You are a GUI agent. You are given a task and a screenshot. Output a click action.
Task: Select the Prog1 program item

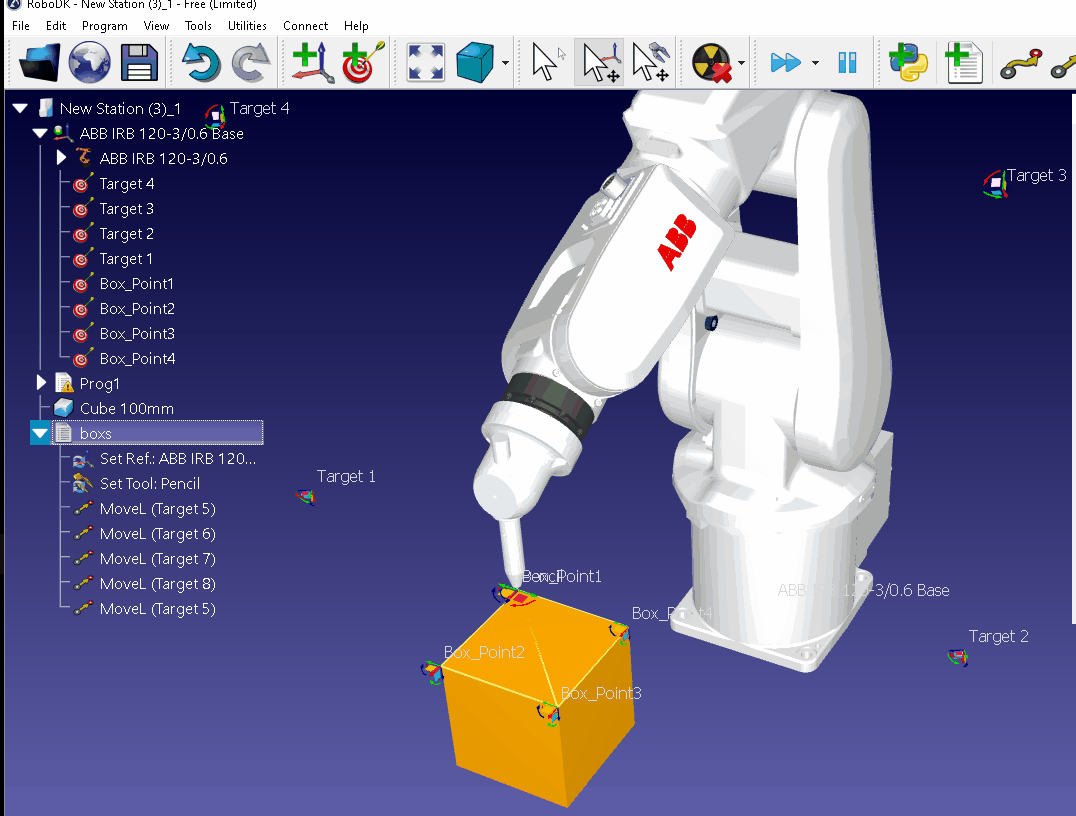[x=100, y=383]
